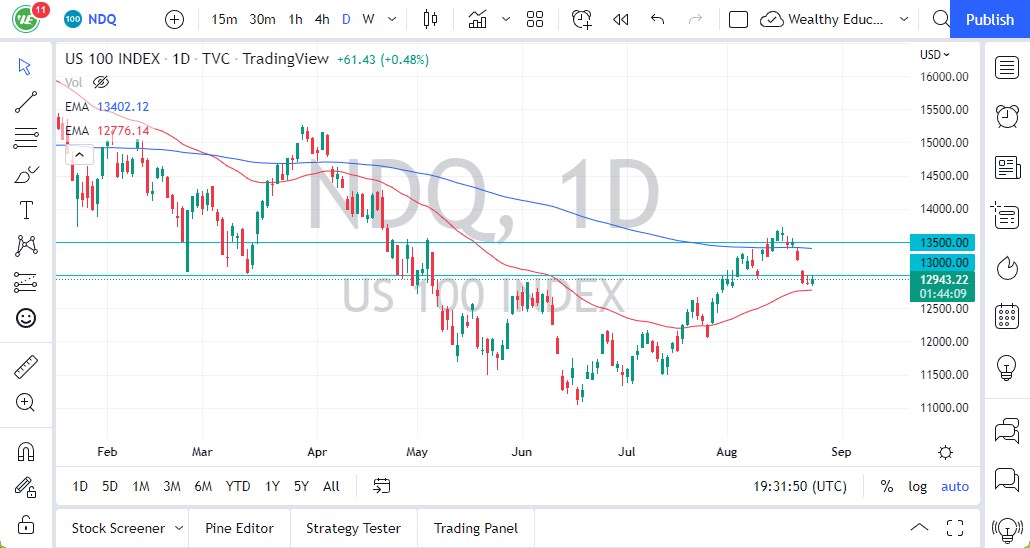Open Wealthy Educ layout dropdown
This screenshot has width=1030, height=548.
(x=836, y=19)
